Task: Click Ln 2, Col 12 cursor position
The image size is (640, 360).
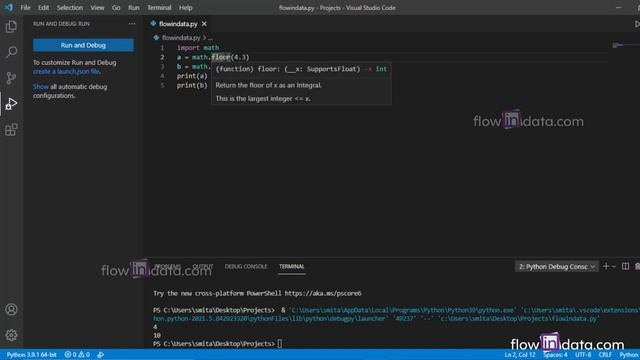Action: coord(520,355)
